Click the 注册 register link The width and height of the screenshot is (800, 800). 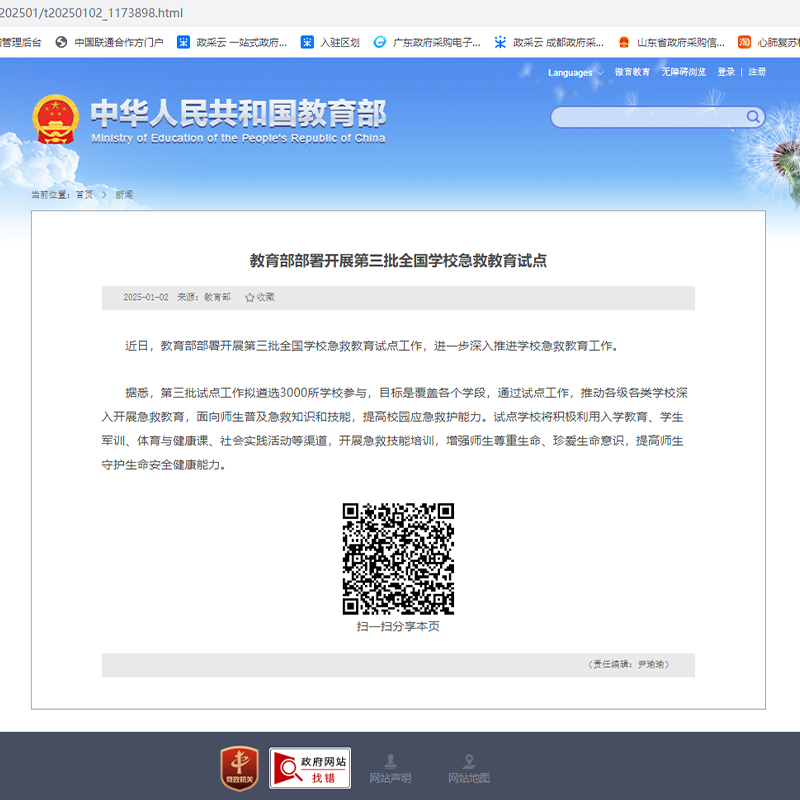click(x=757, y=72)
